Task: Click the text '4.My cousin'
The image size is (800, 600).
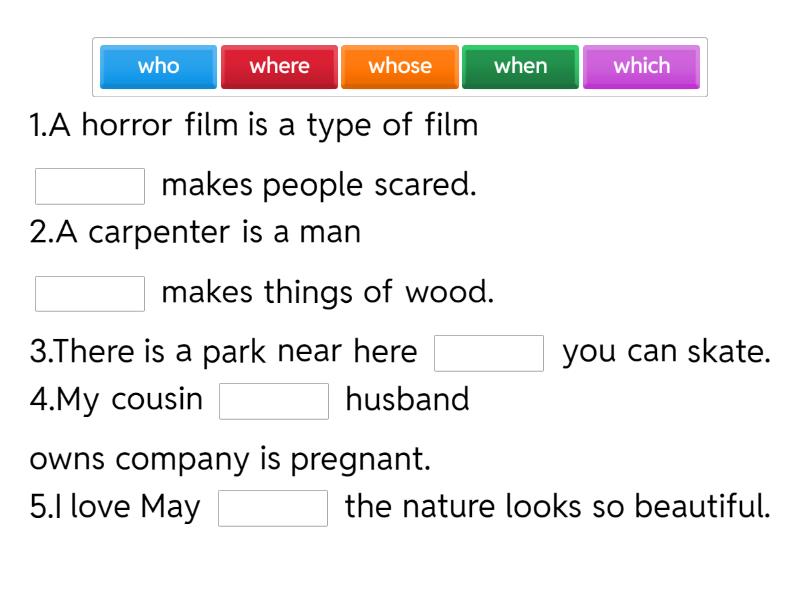Action: [116, 399]
